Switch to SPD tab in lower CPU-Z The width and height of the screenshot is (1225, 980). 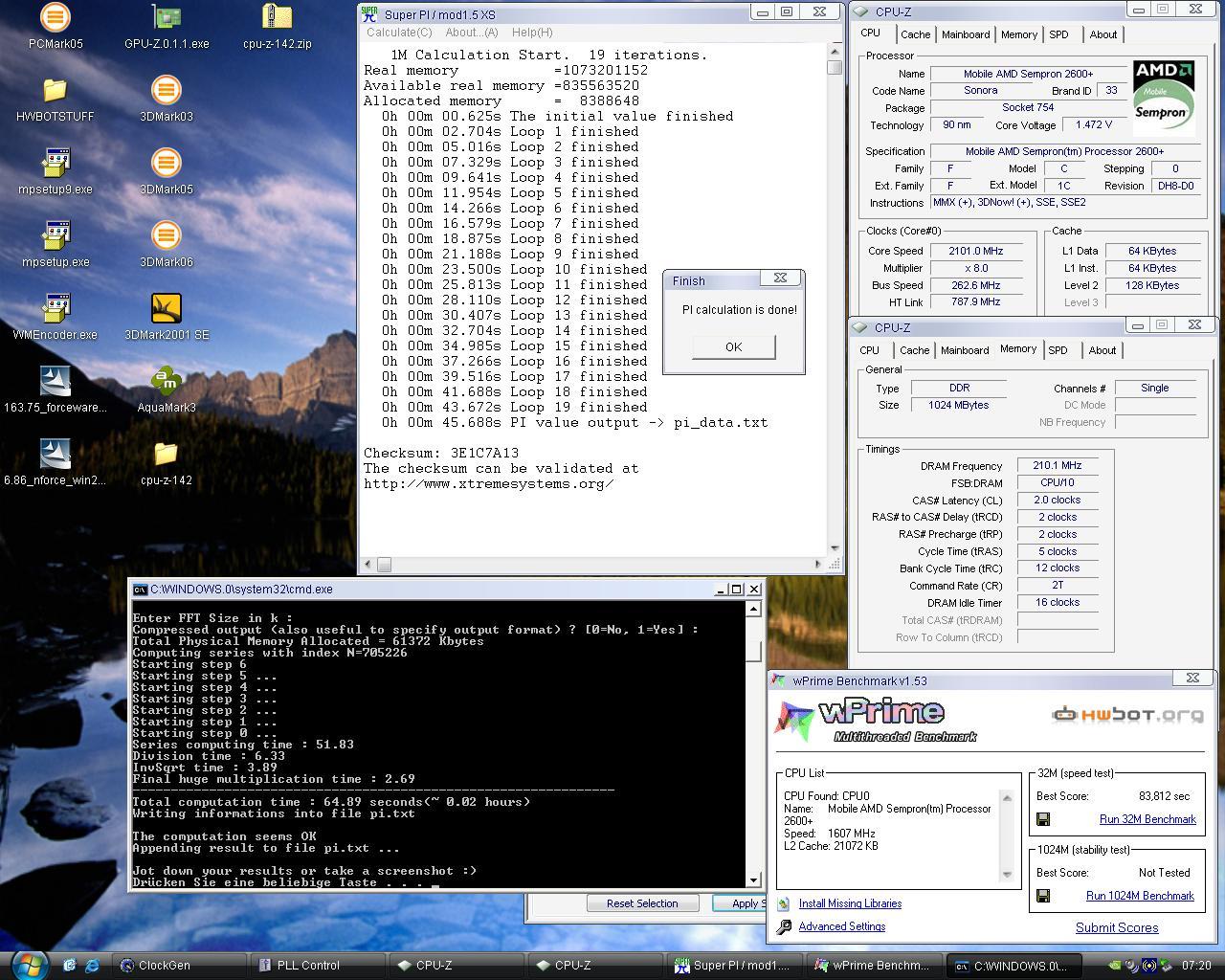[x=1058, y=350]
